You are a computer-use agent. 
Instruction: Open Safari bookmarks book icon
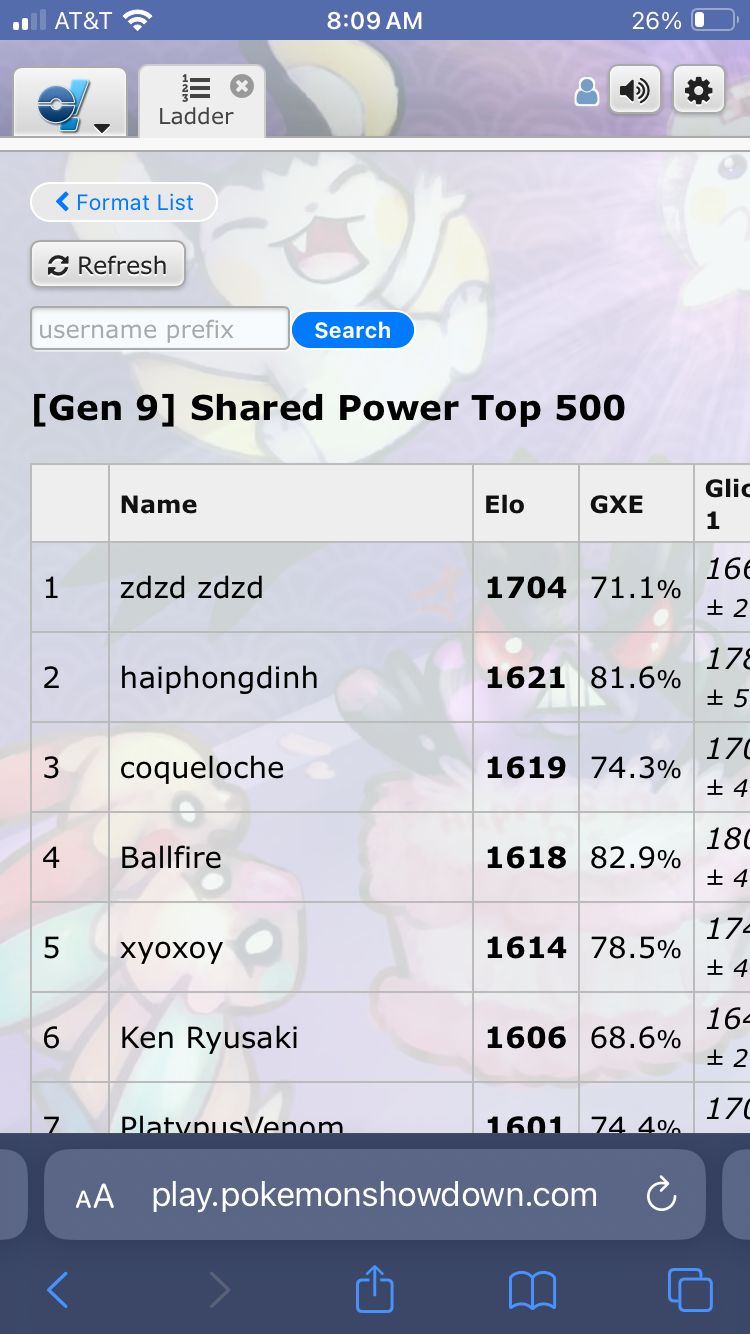point(532,1290)
